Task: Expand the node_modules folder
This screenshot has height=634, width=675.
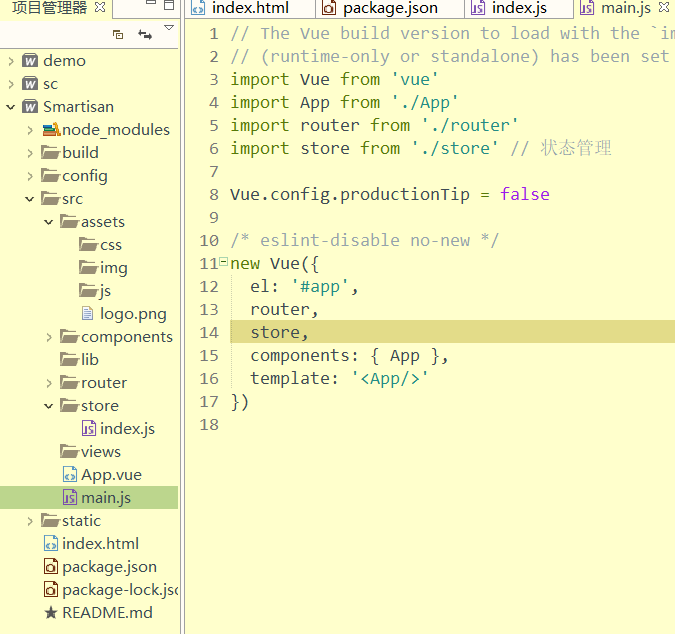Action: (30, 130)
